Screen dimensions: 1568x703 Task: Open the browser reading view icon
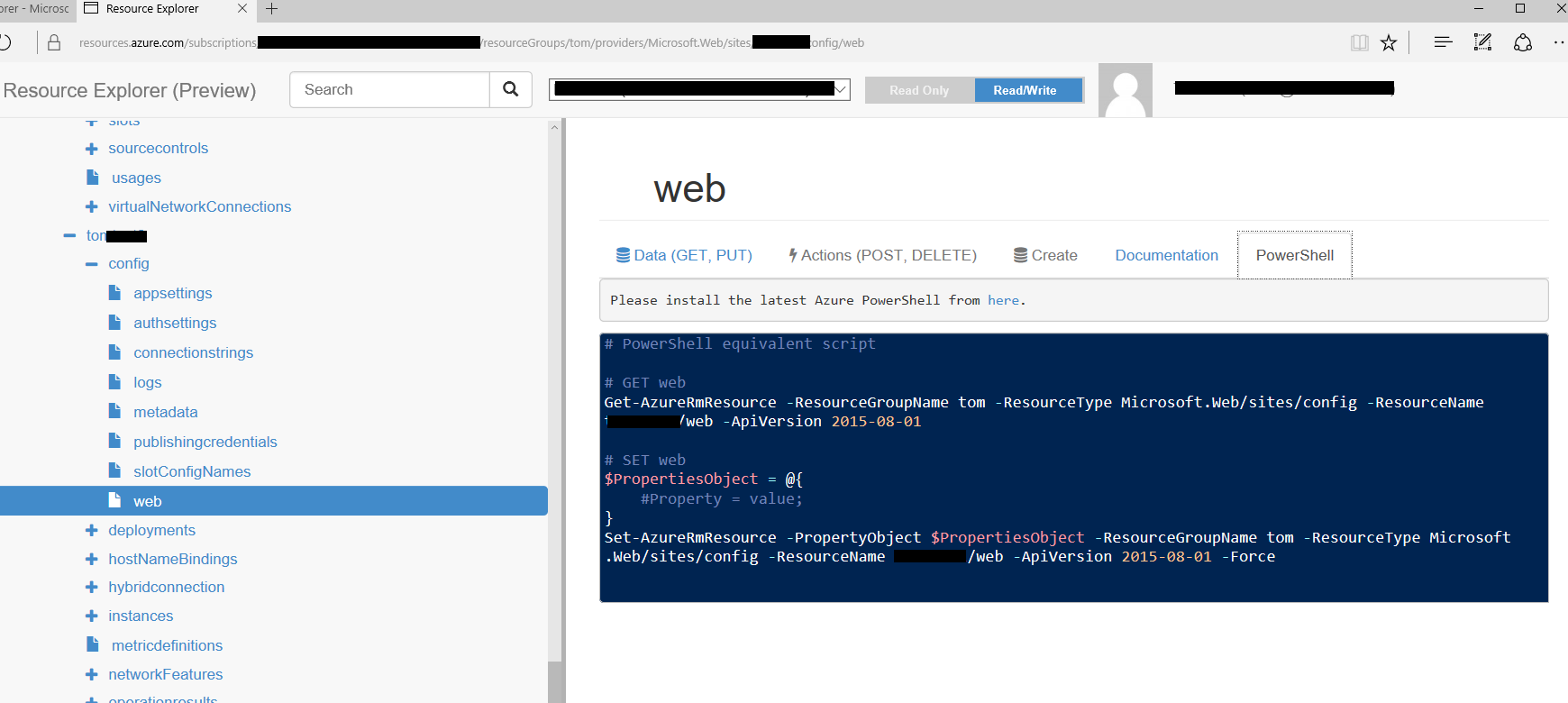pos(1360,42)
